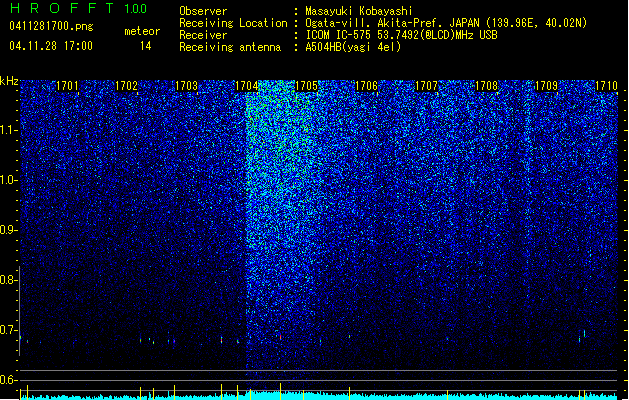Click the 'meteor' label
Image resolution: width=629 pixels, height=400 pixels.
tap(142, 31)
